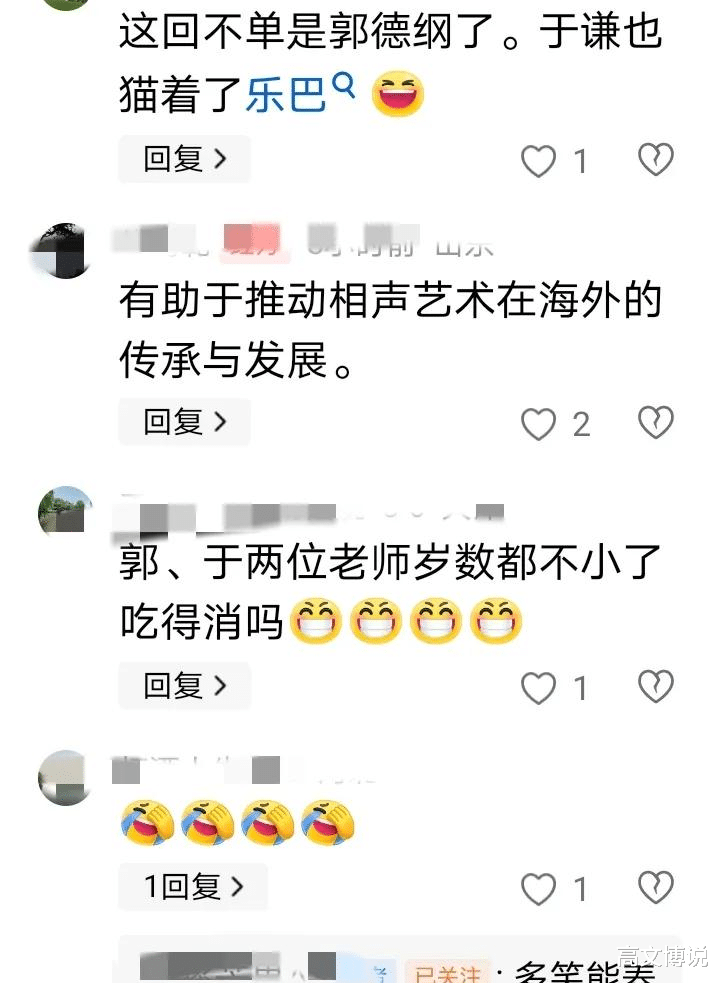
Task: Like the 相声艺术在海外 comment
Action: [x=539, y=424]
